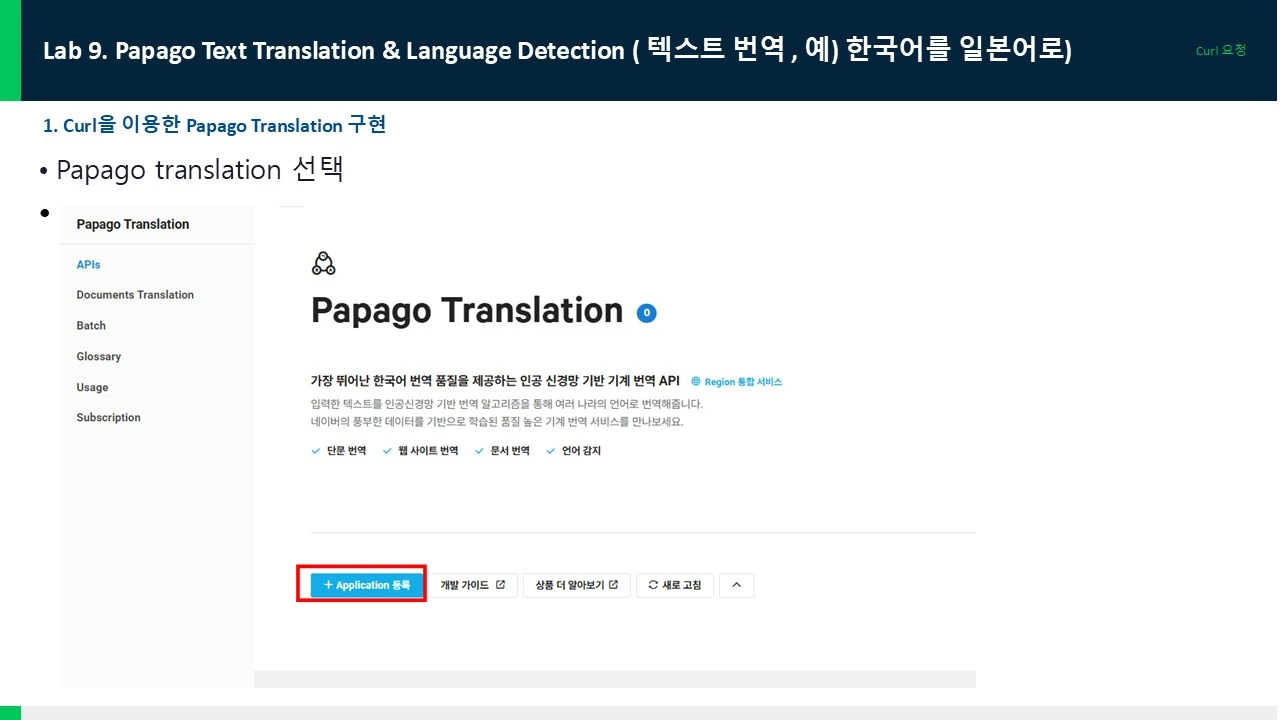Screen dimensions: 1280x720
Task: View the Usage sidebar page
Action: point(92,388)
